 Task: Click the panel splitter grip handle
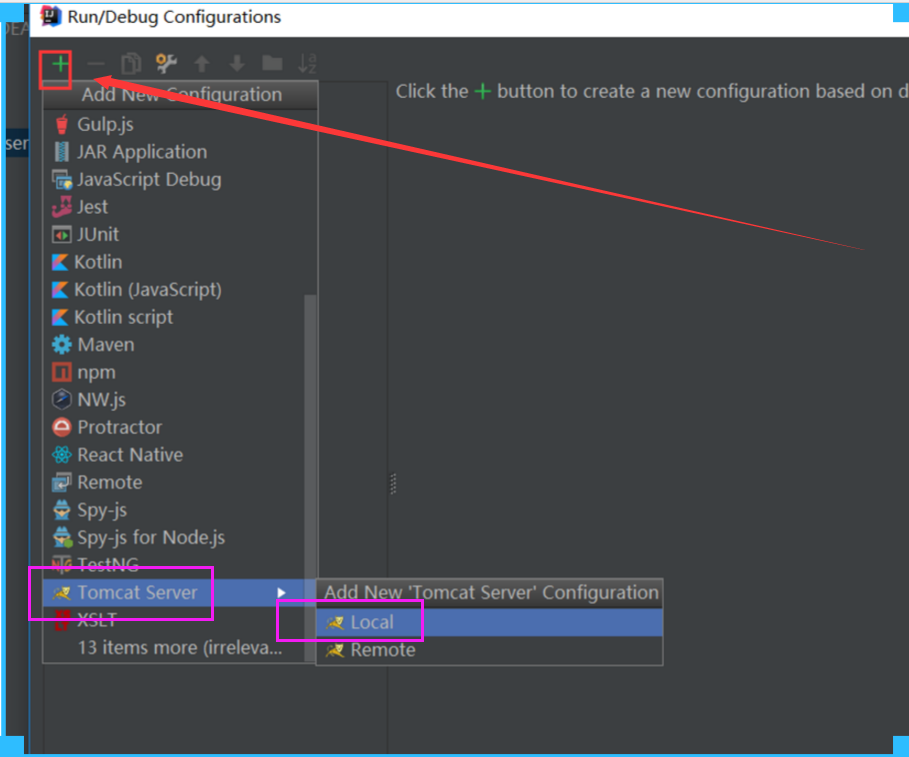coord(393,483)
